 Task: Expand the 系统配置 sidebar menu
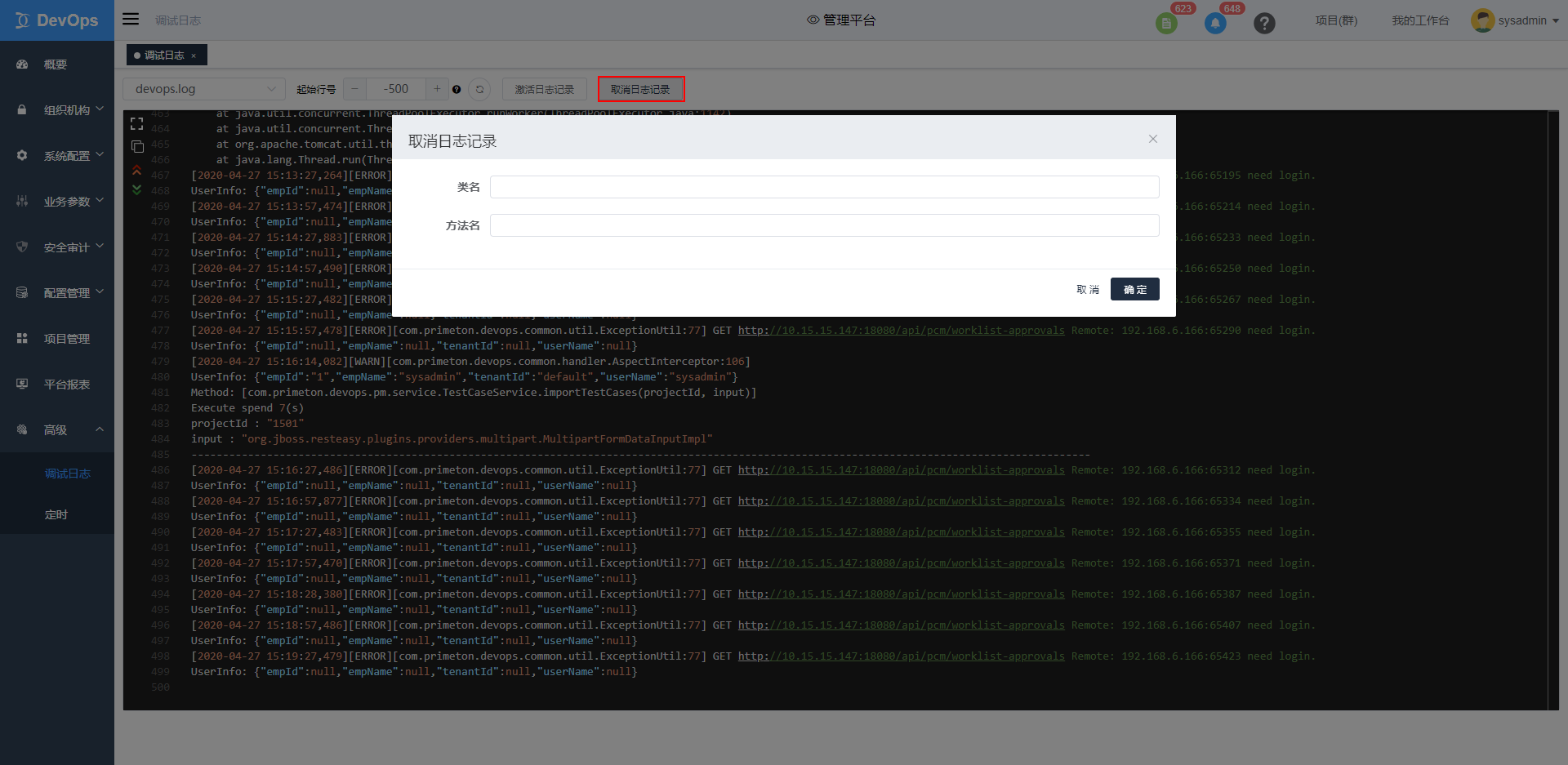[100, 154]
